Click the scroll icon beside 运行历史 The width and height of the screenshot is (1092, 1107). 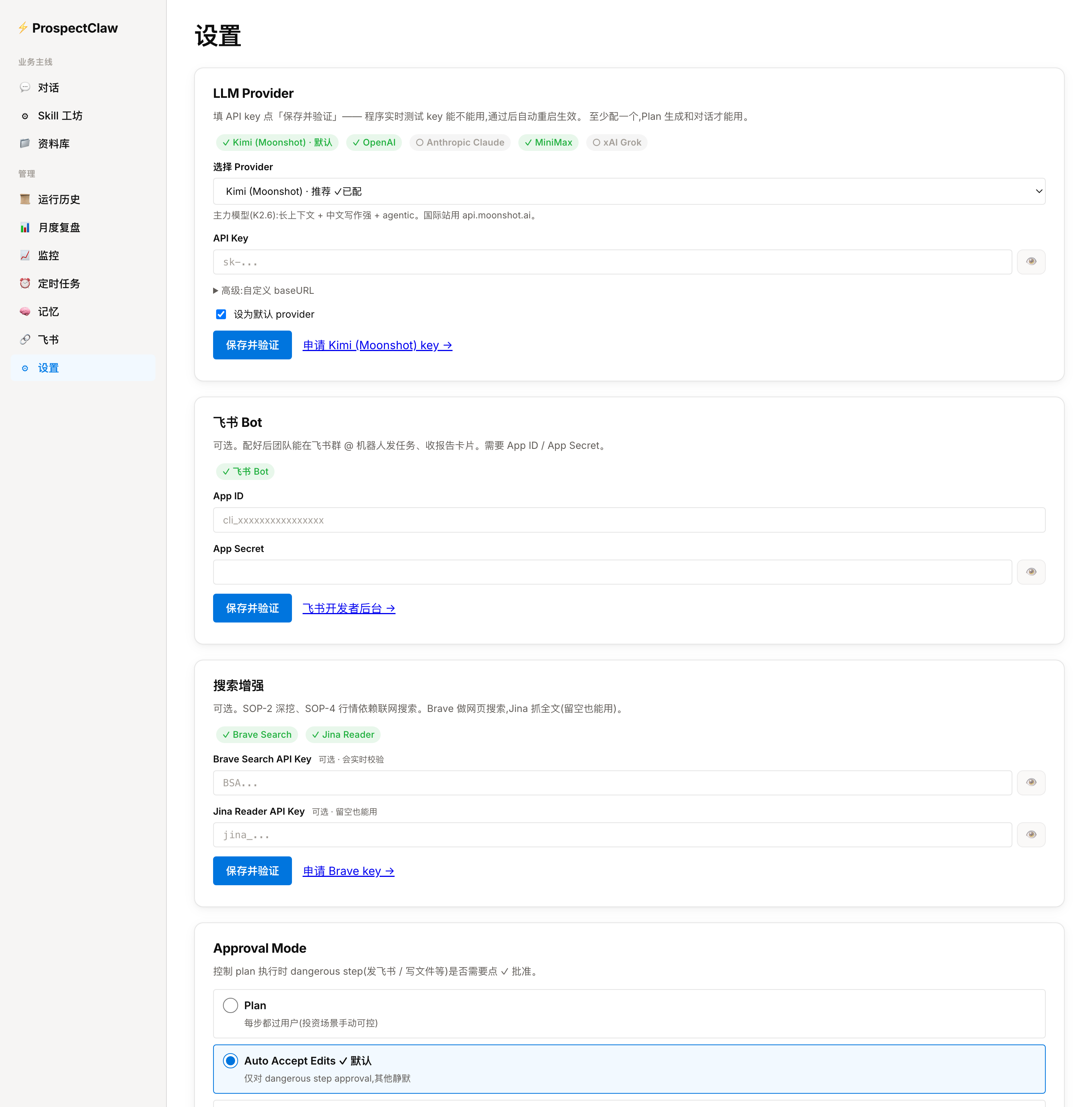pyautogui.click(x=25, y=199)
